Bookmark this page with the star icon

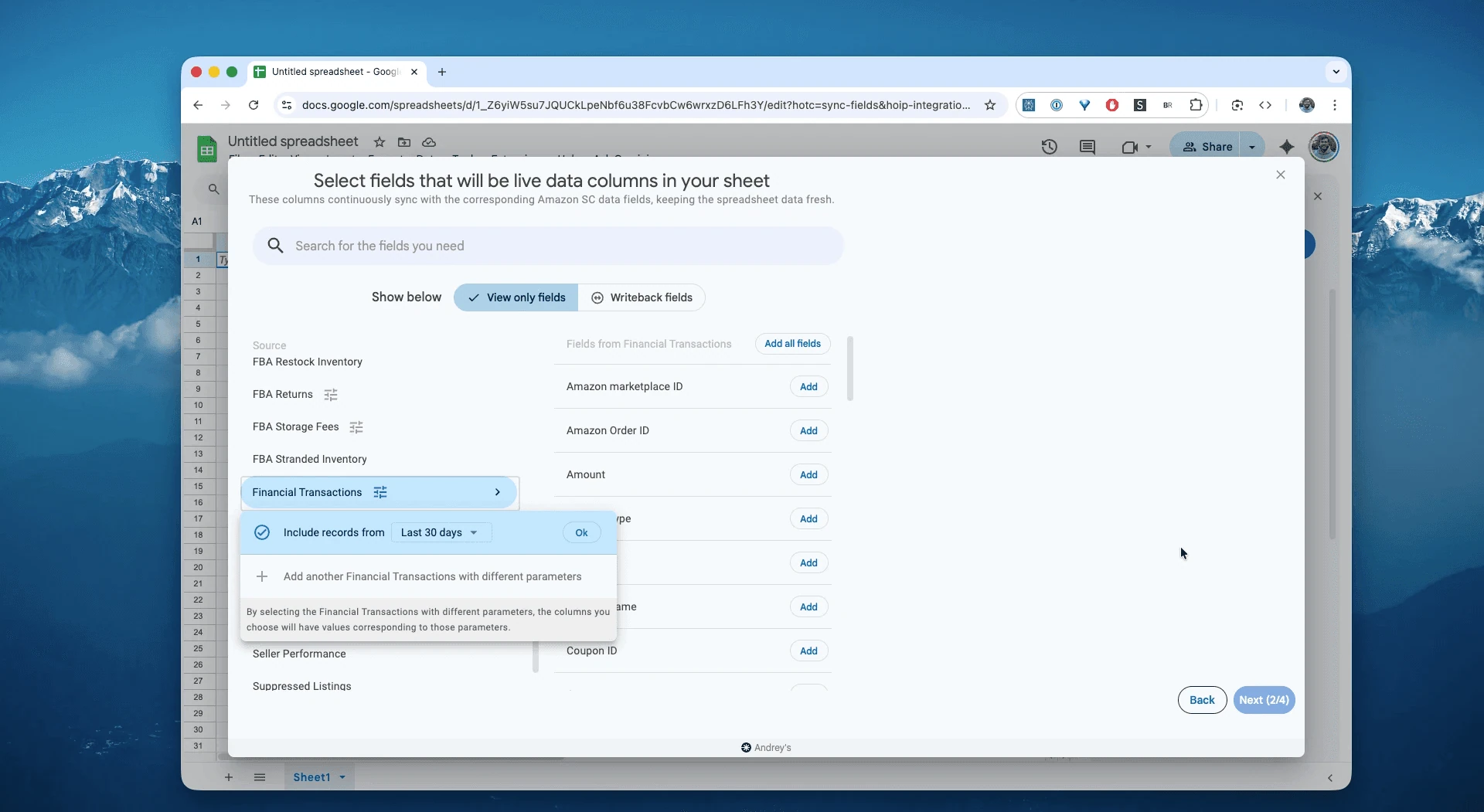990,105
